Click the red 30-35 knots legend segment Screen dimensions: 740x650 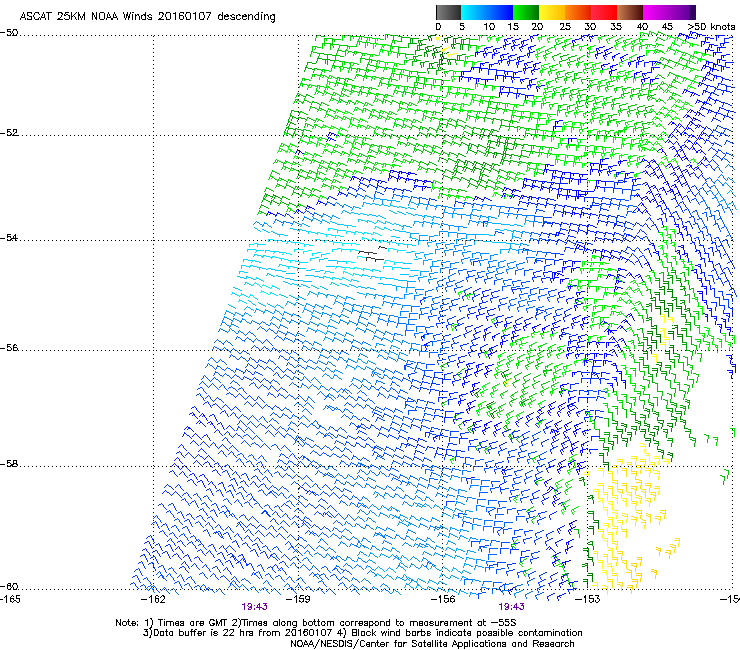(604, 12)
